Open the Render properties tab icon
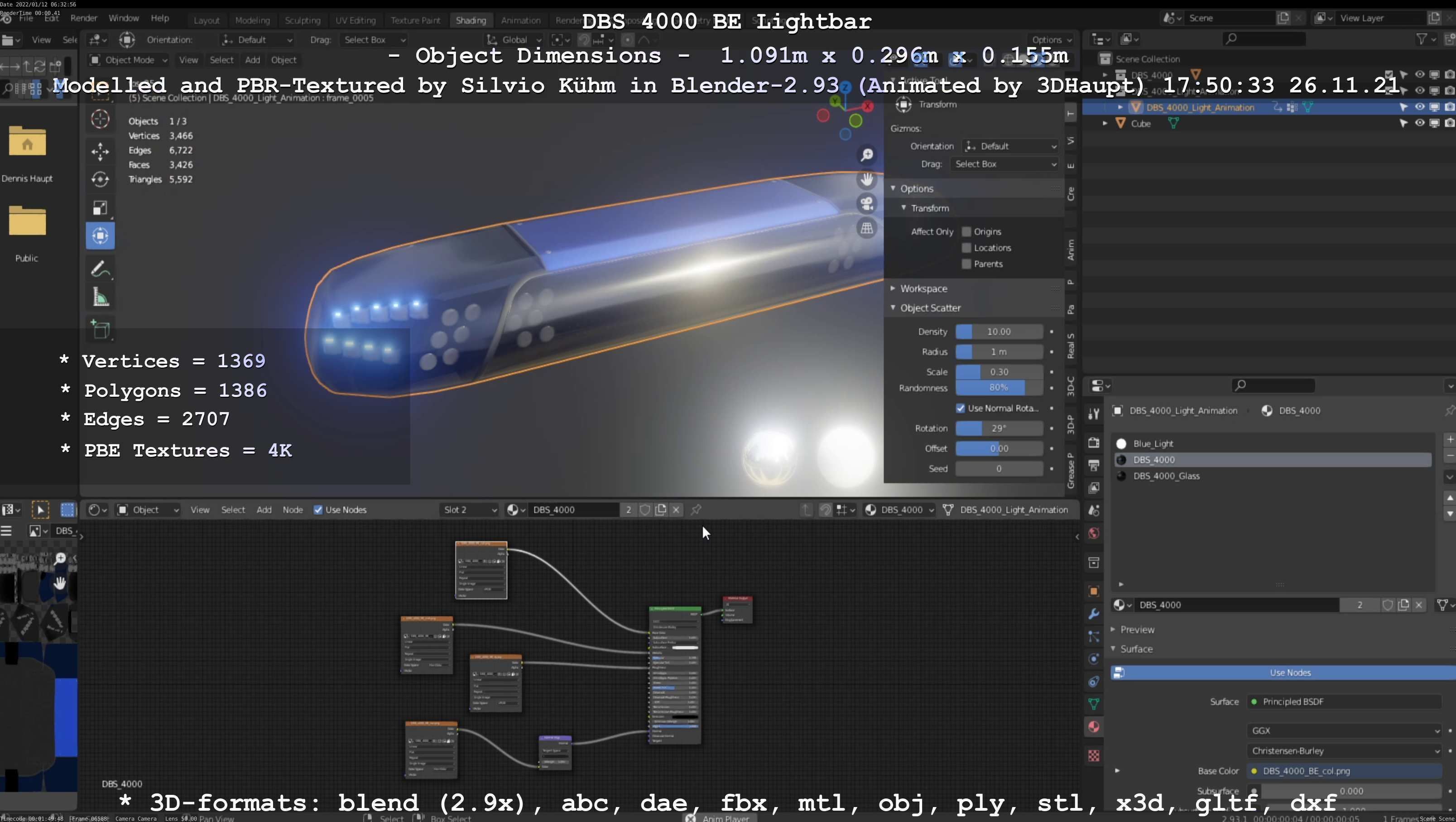The width and height of the screenshot is (1456, 822). pyautogui.click(x=1094, y=442)
